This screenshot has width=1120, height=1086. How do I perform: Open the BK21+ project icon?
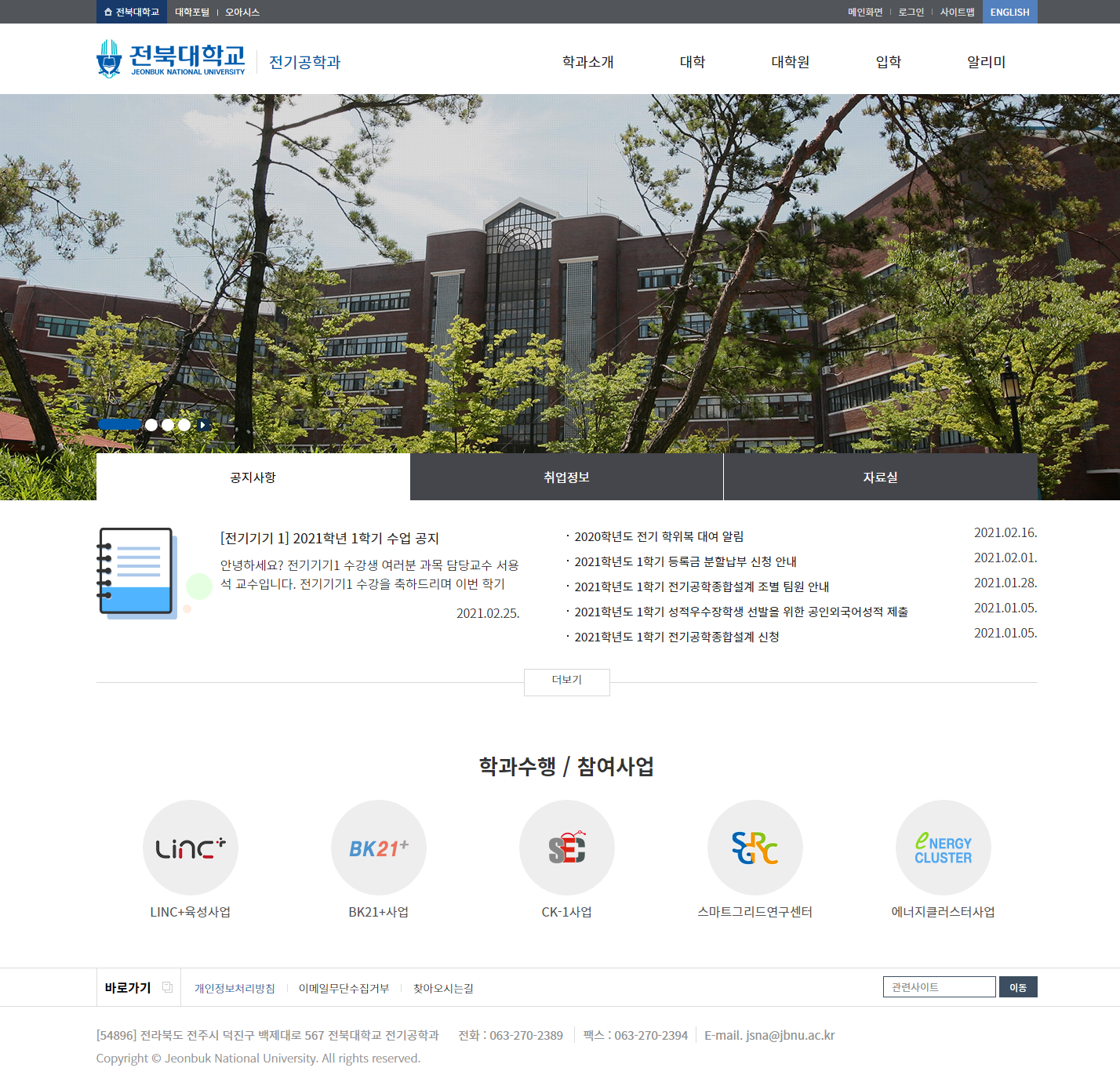379,848
